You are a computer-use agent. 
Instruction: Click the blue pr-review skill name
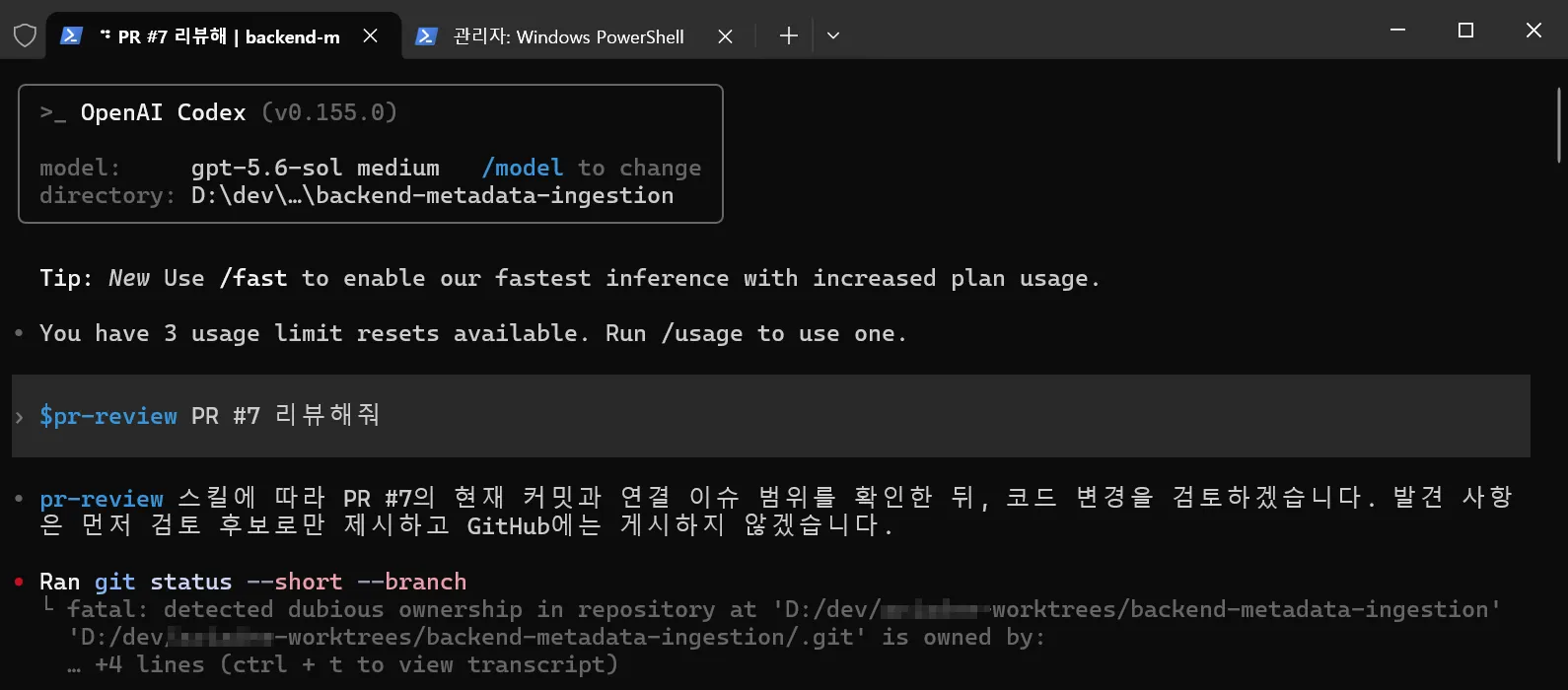102,499
